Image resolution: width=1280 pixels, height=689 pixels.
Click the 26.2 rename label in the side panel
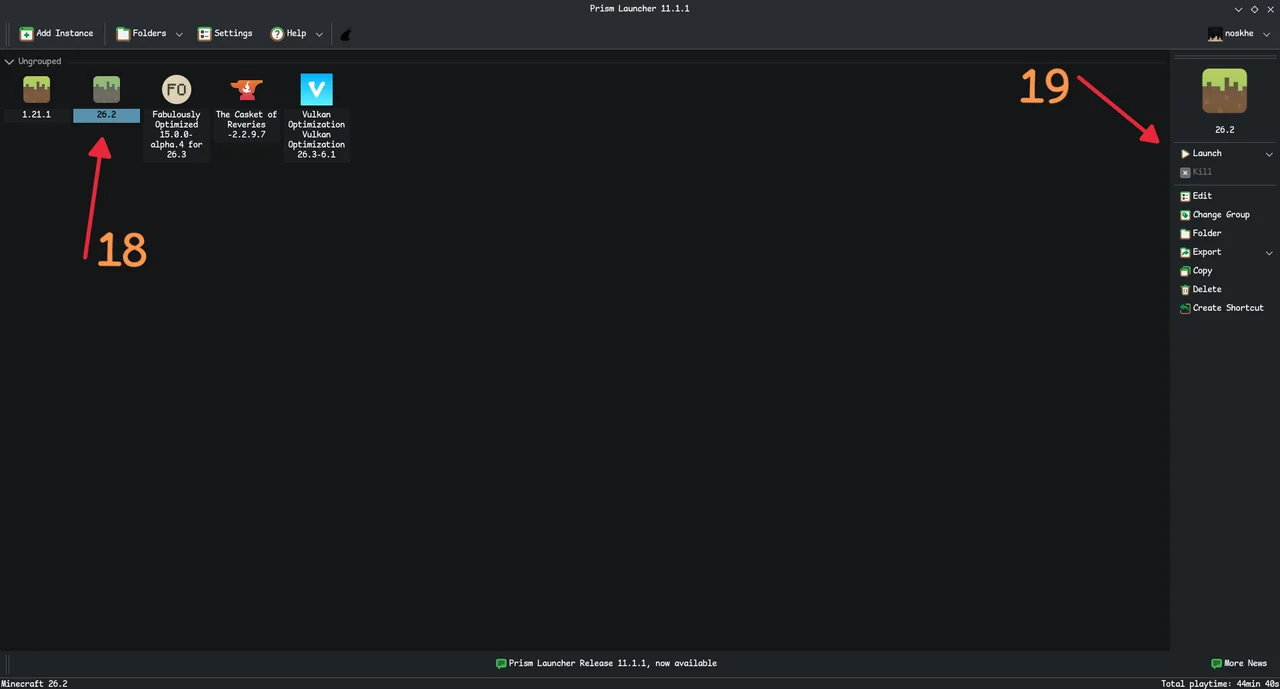coord(1224,130)
